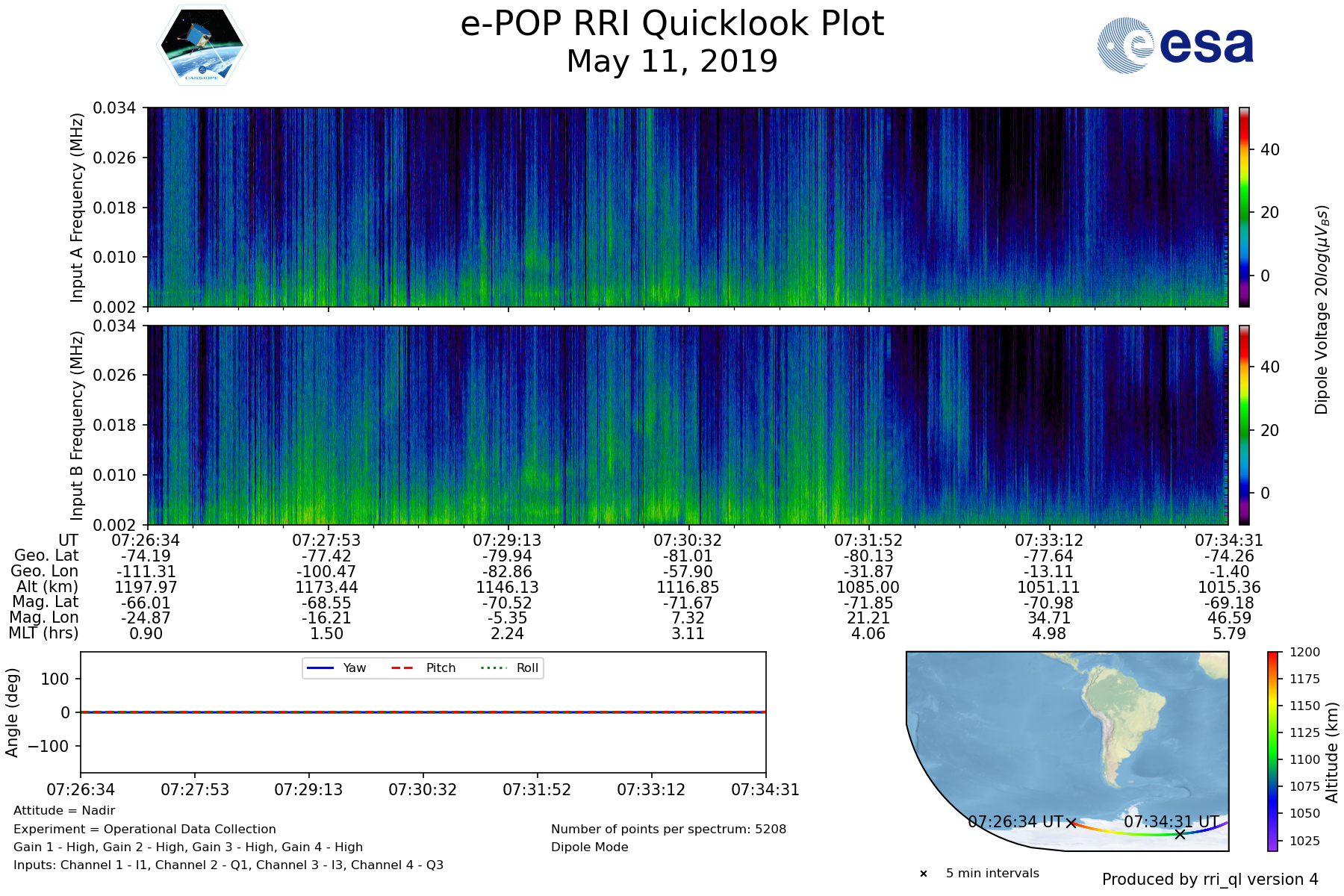Viewport: 1344px width, 896px height.
Task: Click the 07:31:52 tick on the angle plot
Action: click(x=537, y=789)
